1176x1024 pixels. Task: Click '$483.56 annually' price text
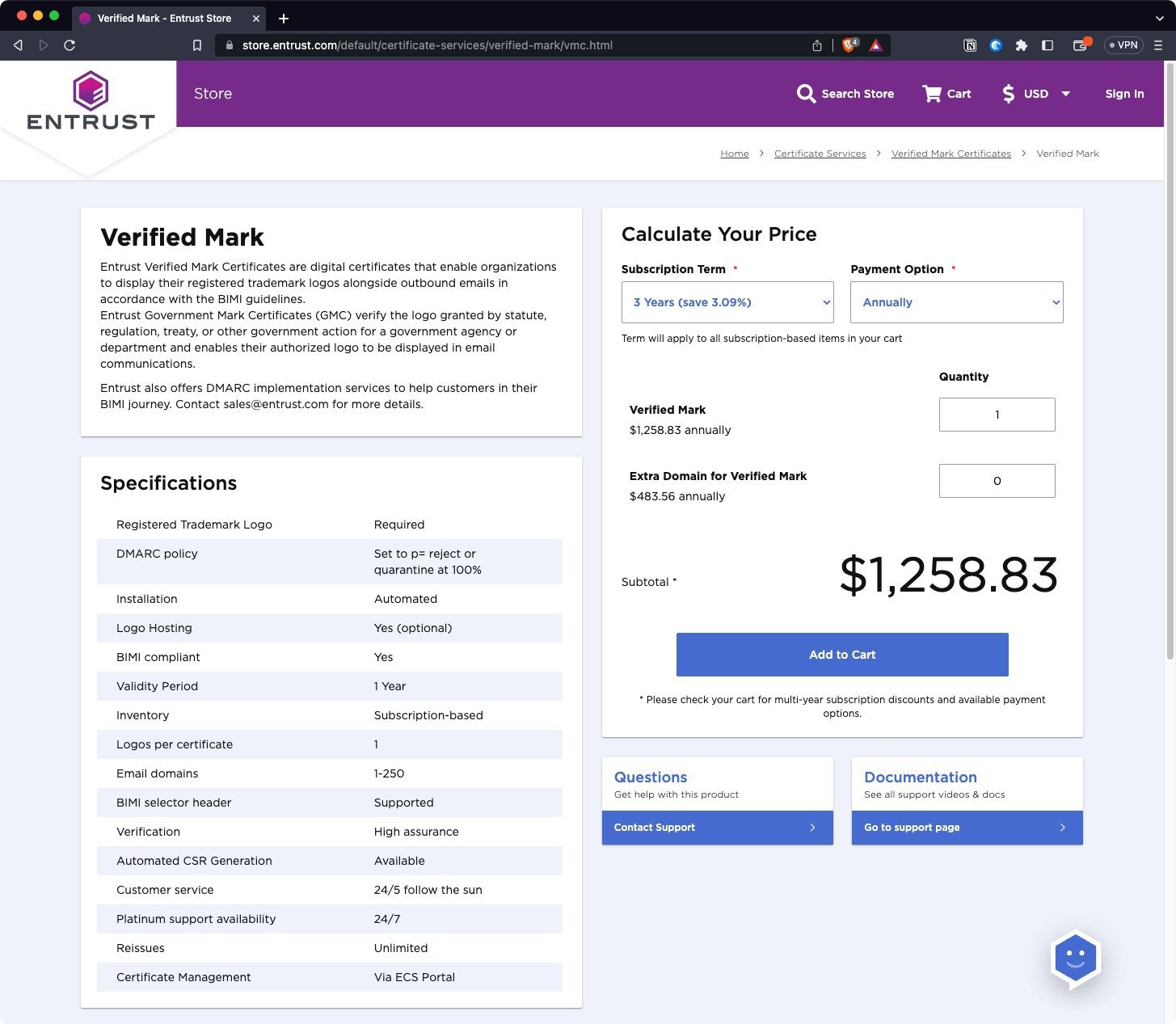(x=677, y=496)
